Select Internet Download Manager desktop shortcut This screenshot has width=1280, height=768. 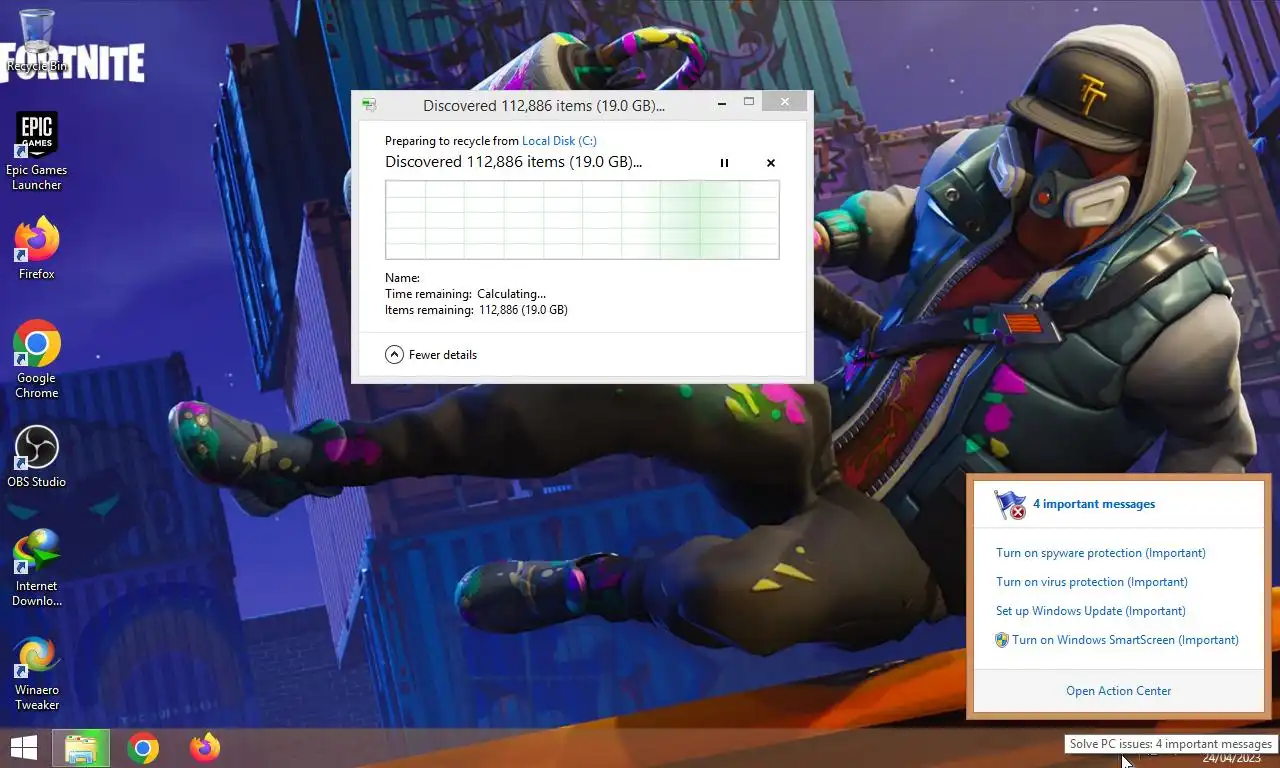click(x=36, y=568)
